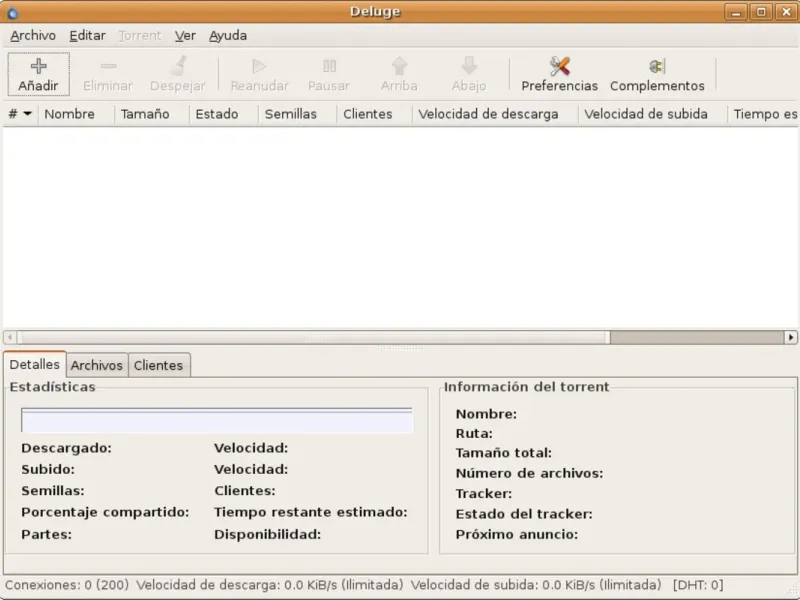Click the Estado del tracker label
Screen dimensions: 800x600
tap(524, 514)
